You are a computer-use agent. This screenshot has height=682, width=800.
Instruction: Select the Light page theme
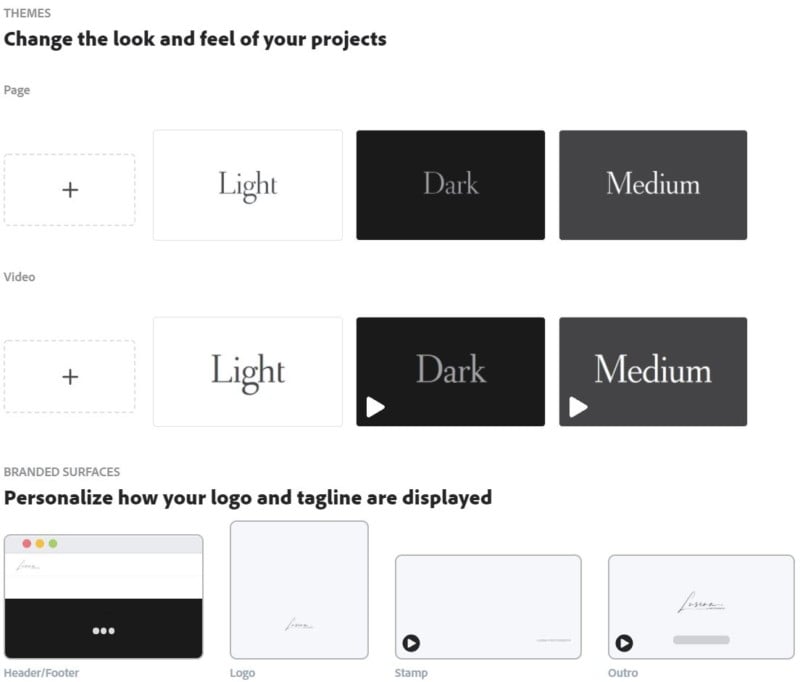(247, 185)
